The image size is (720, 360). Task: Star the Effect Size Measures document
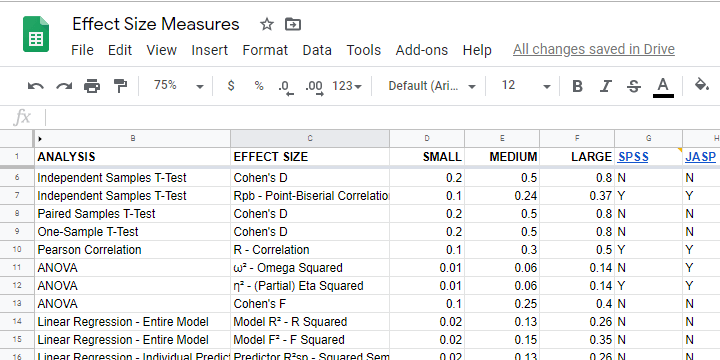267,24
